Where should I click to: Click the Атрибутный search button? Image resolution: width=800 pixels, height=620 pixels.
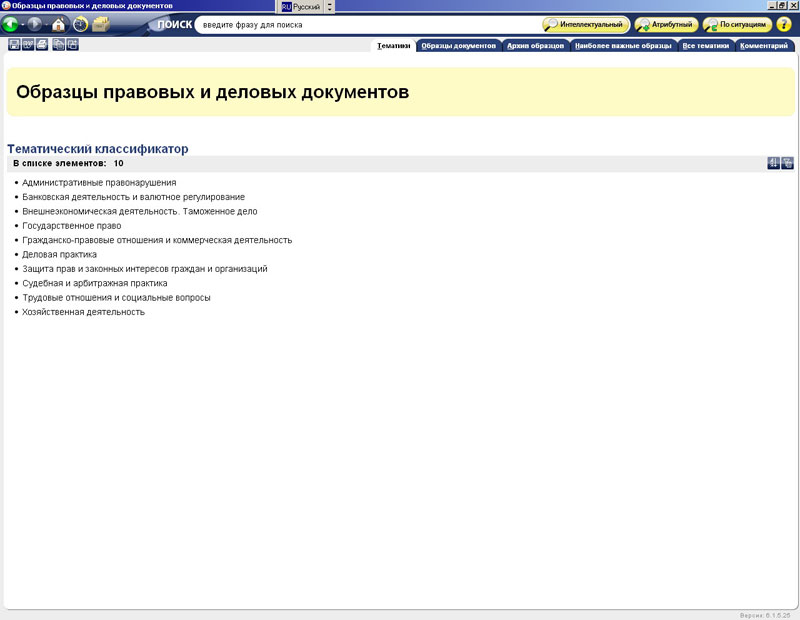[667, 24]
